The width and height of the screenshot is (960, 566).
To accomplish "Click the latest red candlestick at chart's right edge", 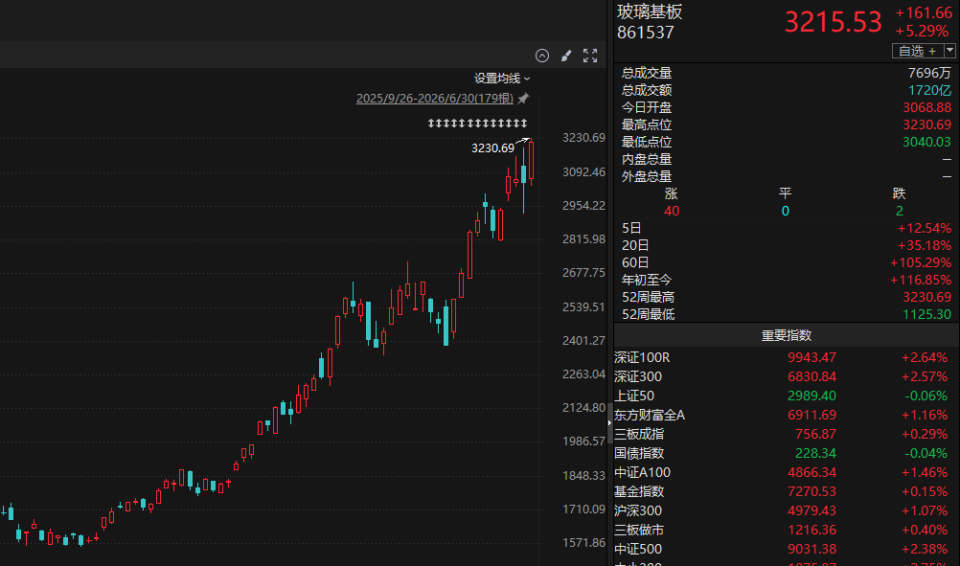I will (531, 160).
